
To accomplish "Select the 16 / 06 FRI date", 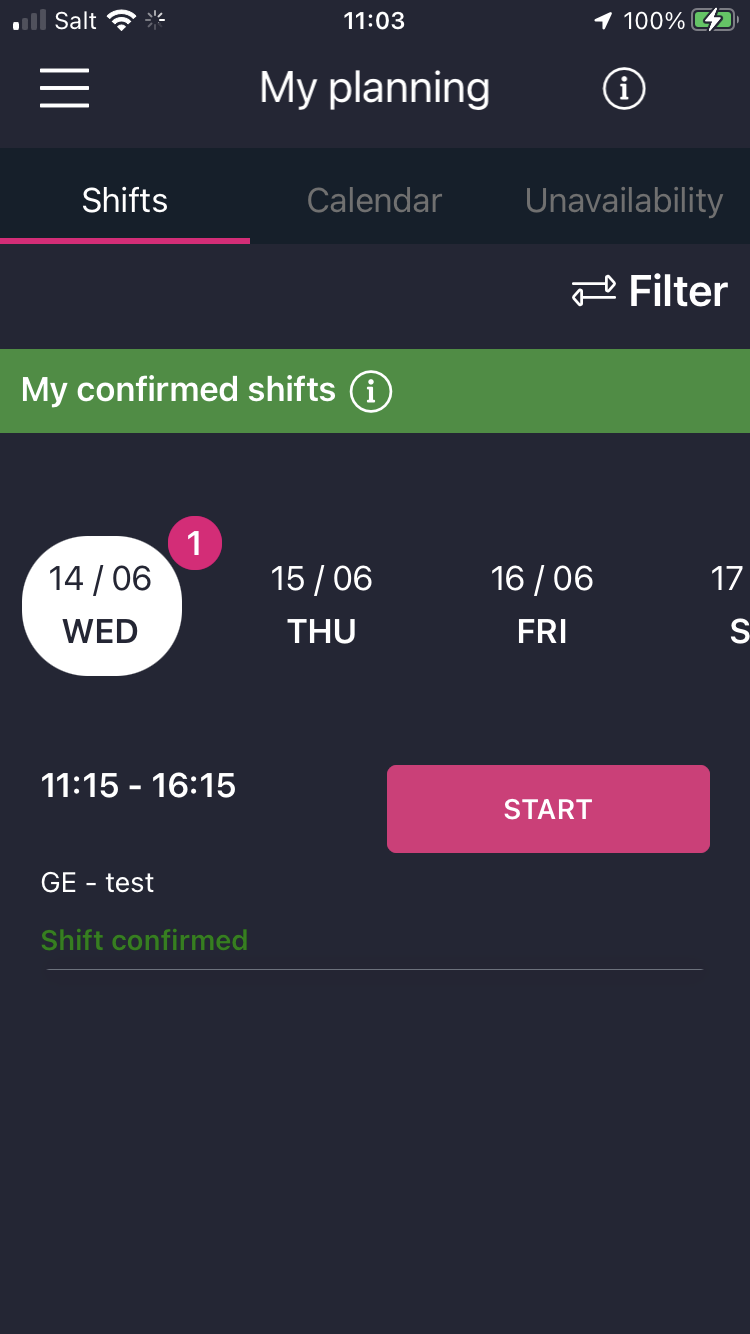I will pyautogui.click(x=542, y=605).
